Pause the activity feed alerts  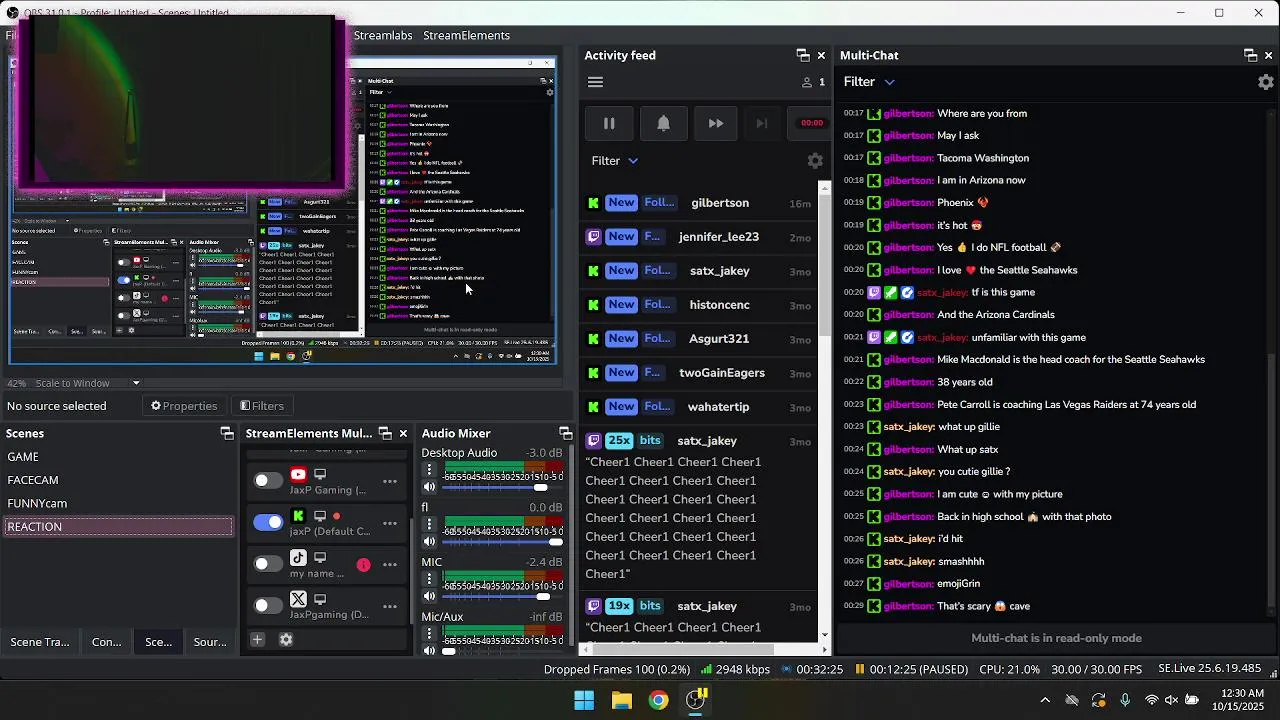tap(609, 123)
